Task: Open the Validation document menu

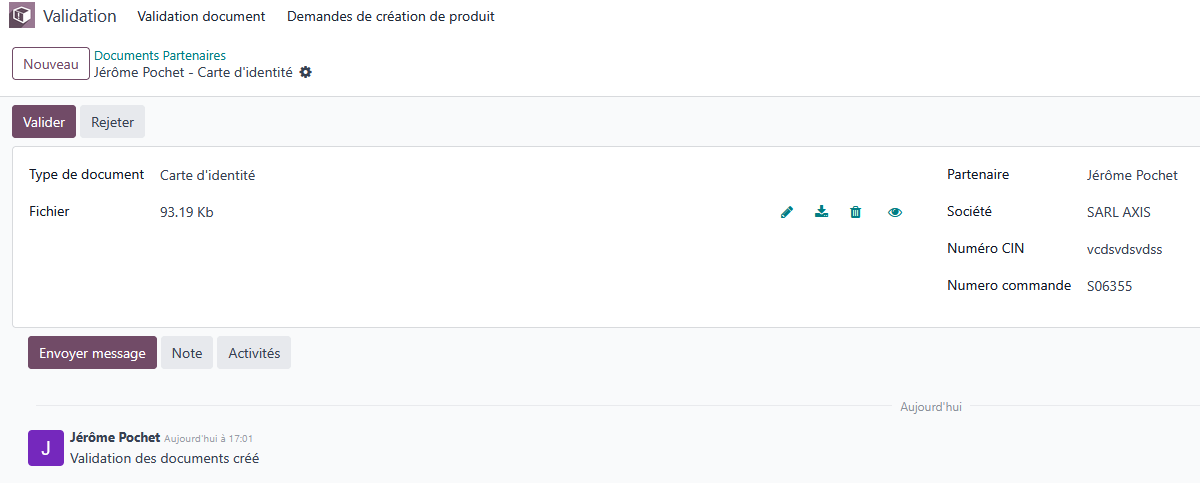Action: pyautogui.click(x=201, y=17)
